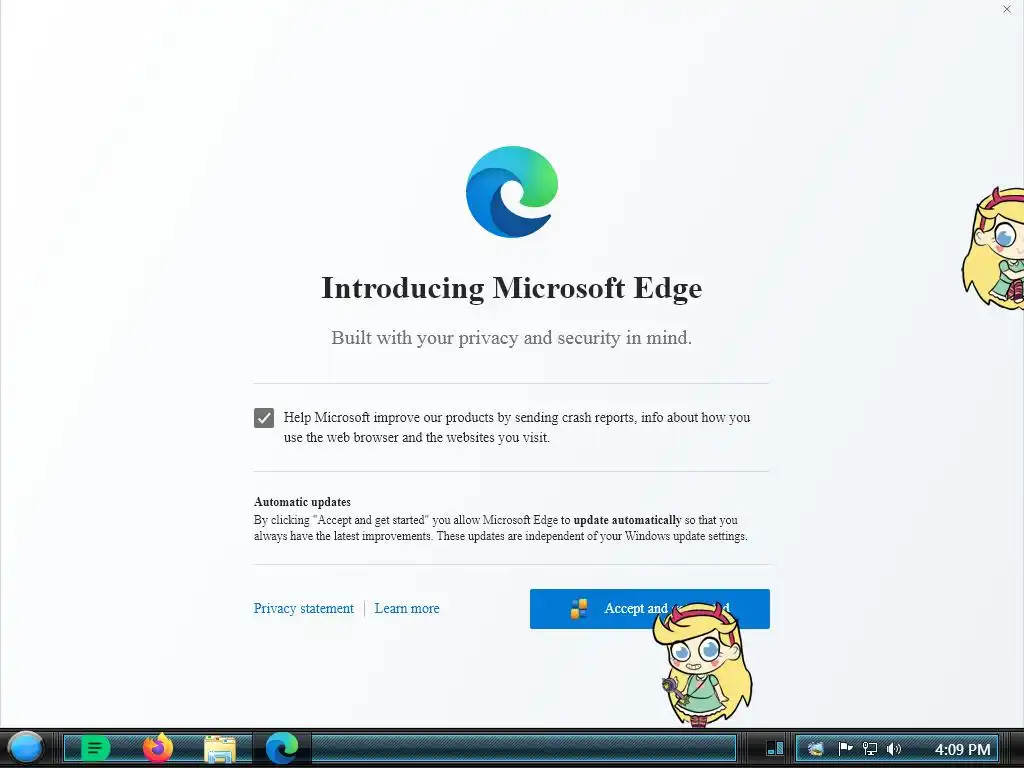Image resolution: width=1024 pixels, height=768 pixels.
Task: Uncheck the Help Microsoft improve products checkbox
Action: coord(264,418)
